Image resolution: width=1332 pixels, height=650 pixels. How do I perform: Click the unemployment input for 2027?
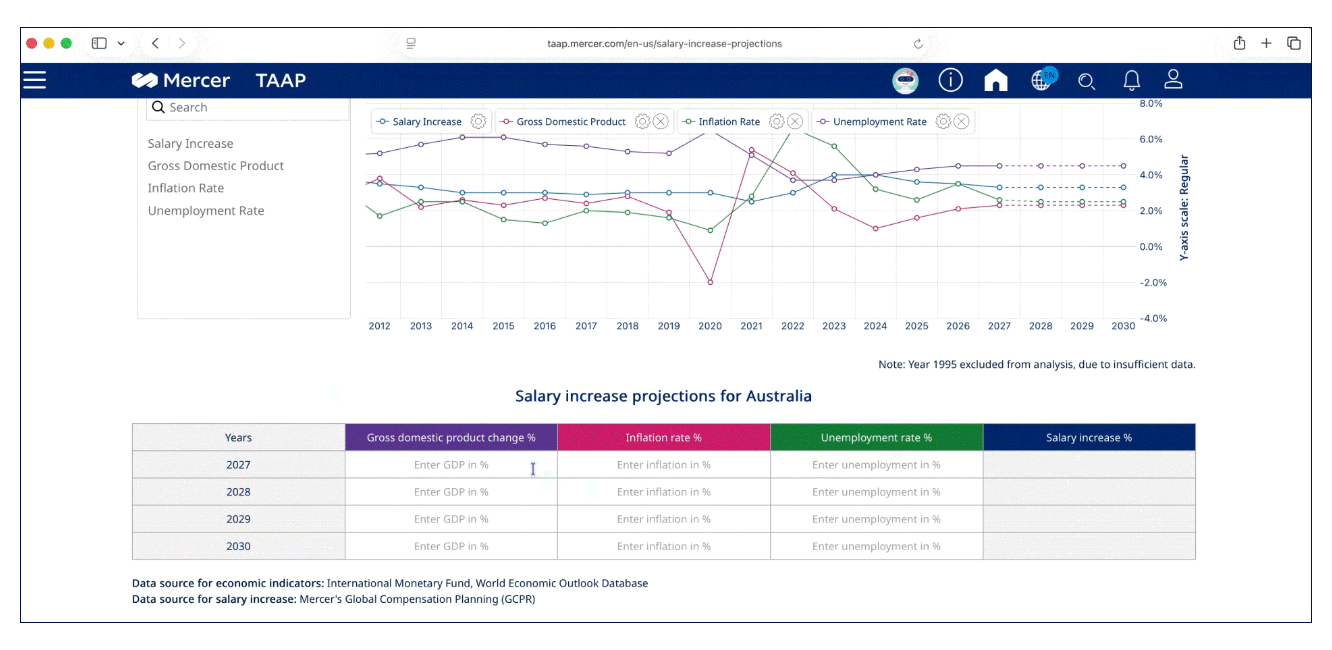coord(876,465)
